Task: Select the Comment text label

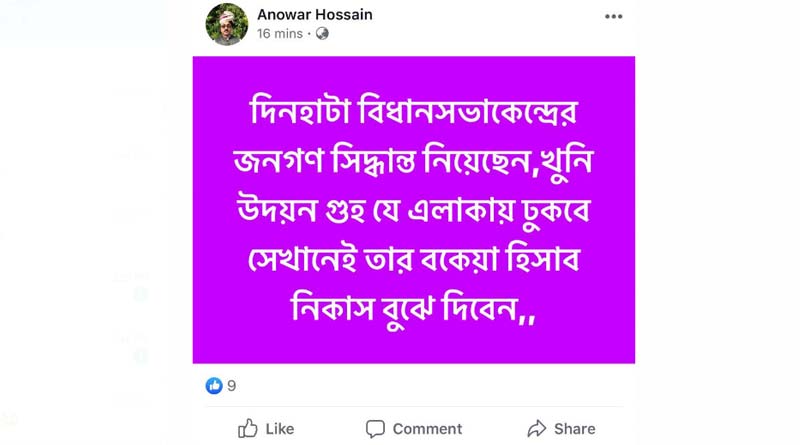Action: (427, 429)
